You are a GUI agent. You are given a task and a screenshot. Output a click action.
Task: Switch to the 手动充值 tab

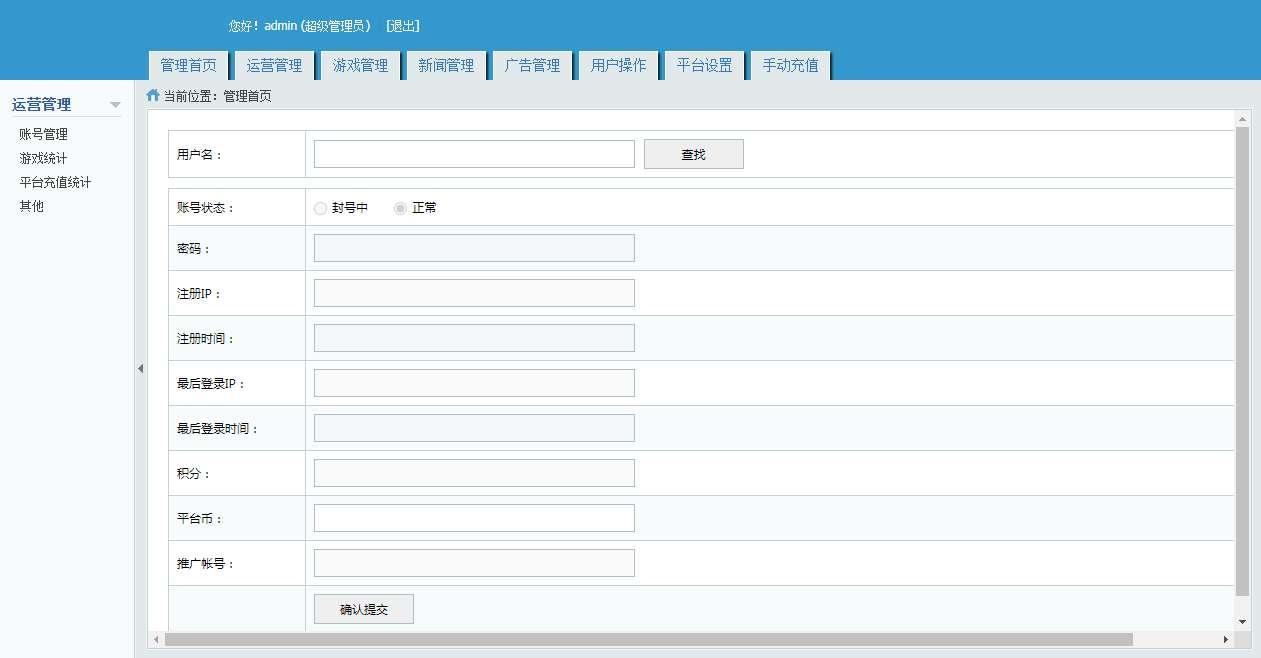[789, 64]
